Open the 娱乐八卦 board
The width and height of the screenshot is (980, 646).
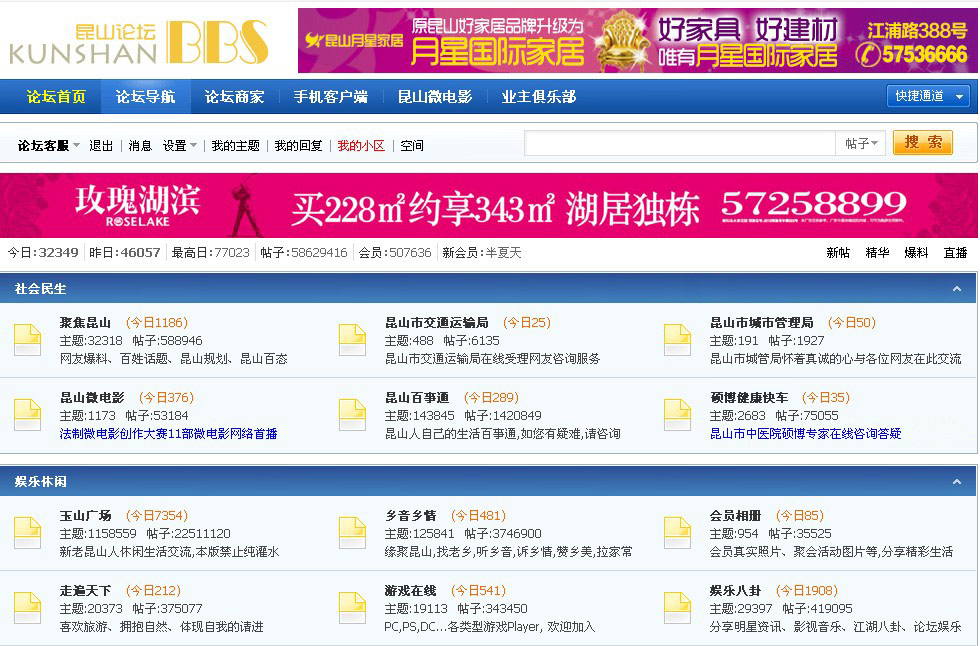click(x=736, y=590)
